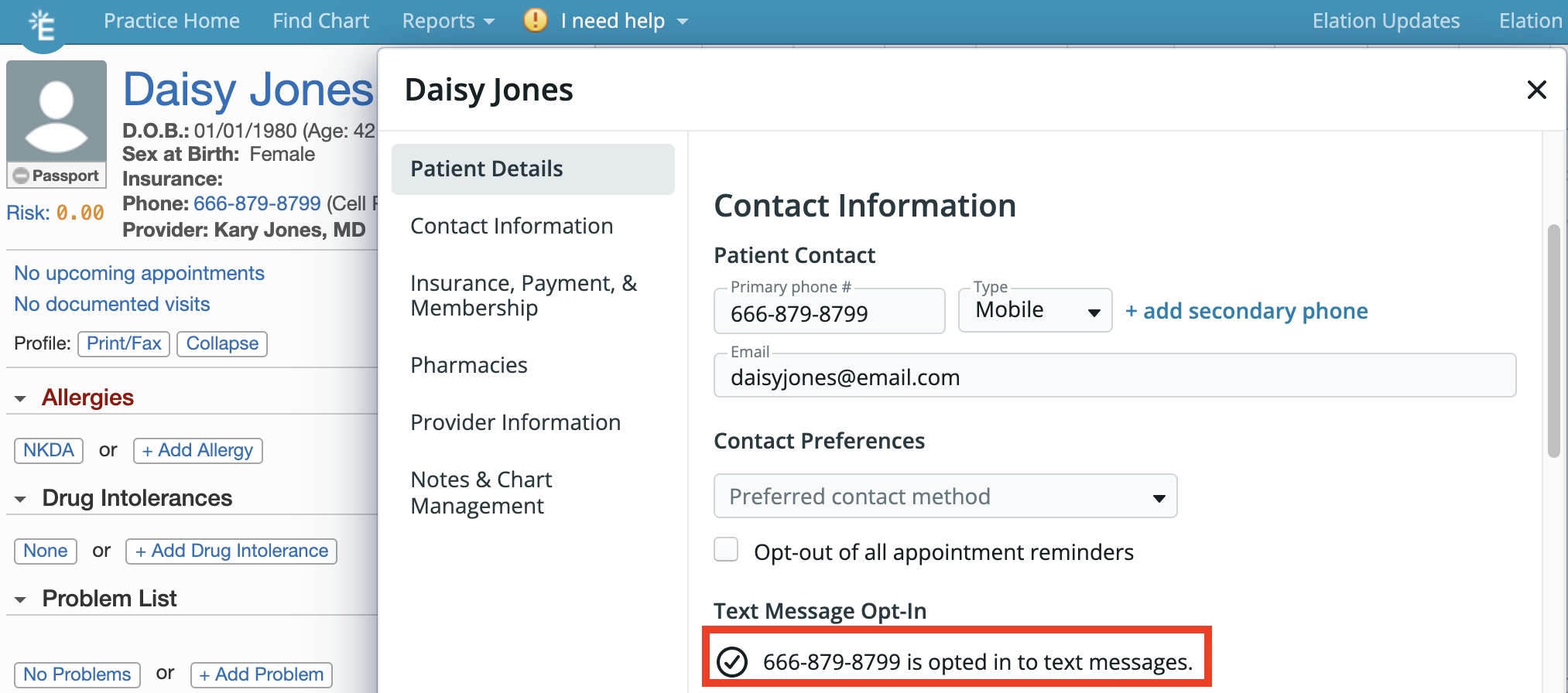Select the Pharmacies tab in the sidebar
Screen dimensions: 1568x693
469,364
